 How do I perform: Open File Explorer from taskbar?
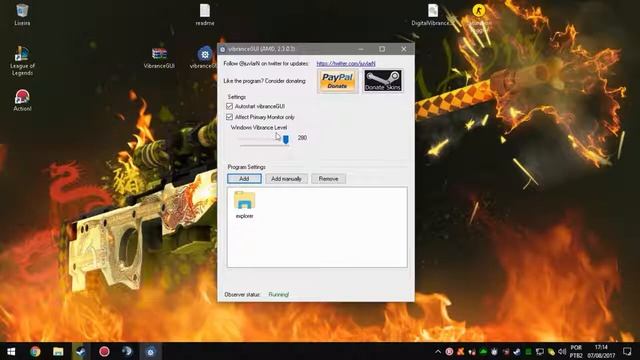(x=58, y=351)
